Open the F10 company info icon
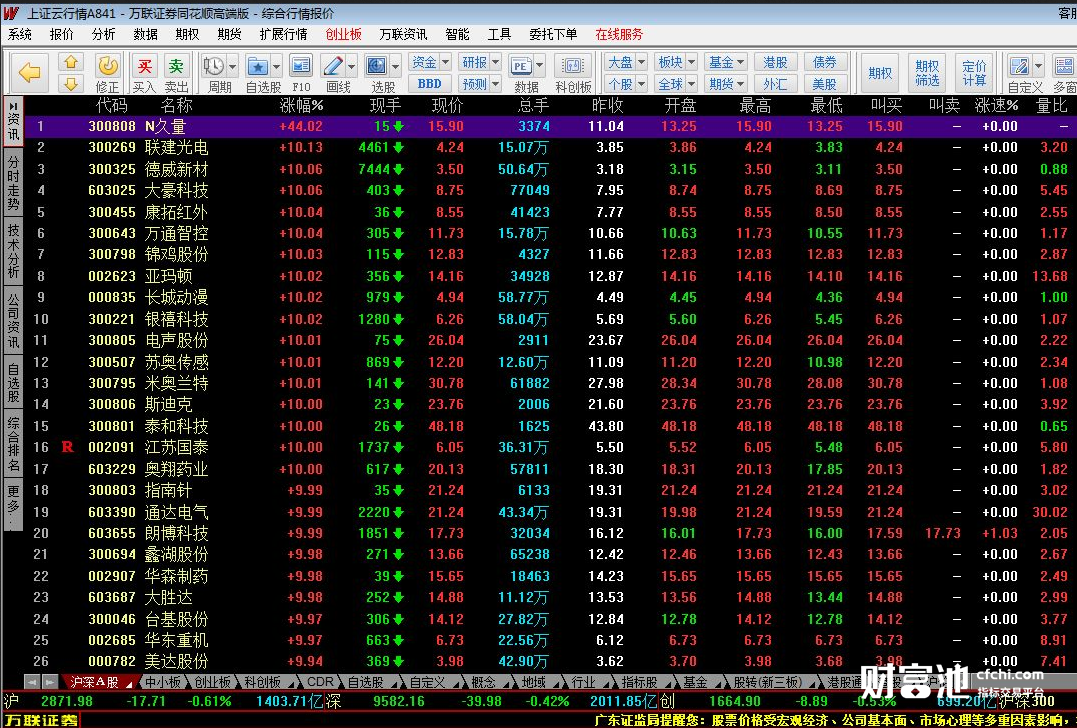Viewport: 1077px width, 728px height. (301, 66)
